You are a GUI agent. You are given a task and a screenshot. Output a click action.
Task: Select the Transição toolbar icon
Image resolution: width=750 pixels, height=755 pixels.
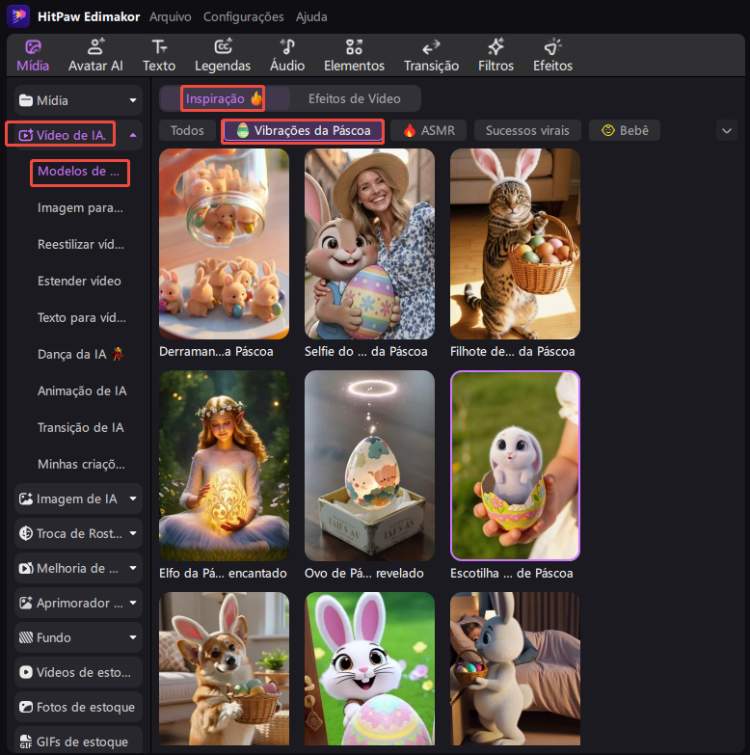point(431,54)
